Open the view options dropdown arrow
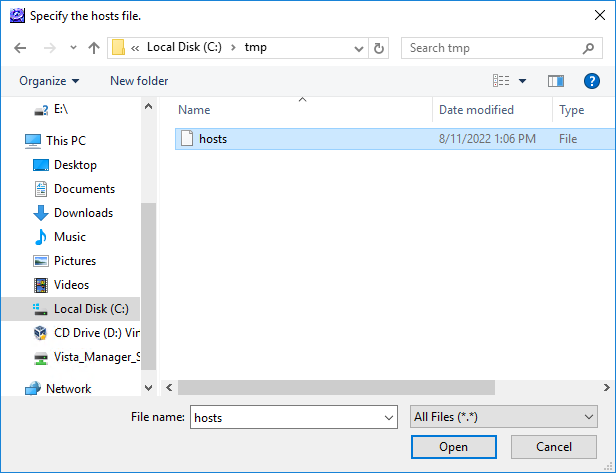The image size is (616, 473). 522,81
